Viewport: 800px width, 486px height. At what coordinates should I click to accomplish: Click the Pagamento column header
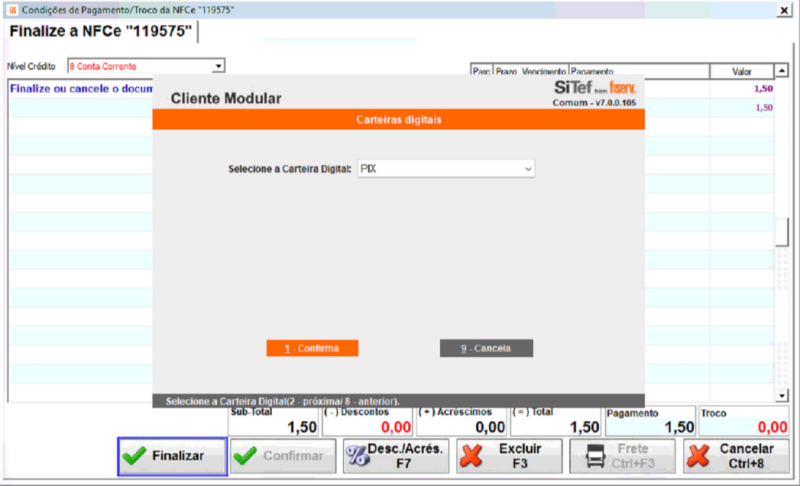(639, 71)
